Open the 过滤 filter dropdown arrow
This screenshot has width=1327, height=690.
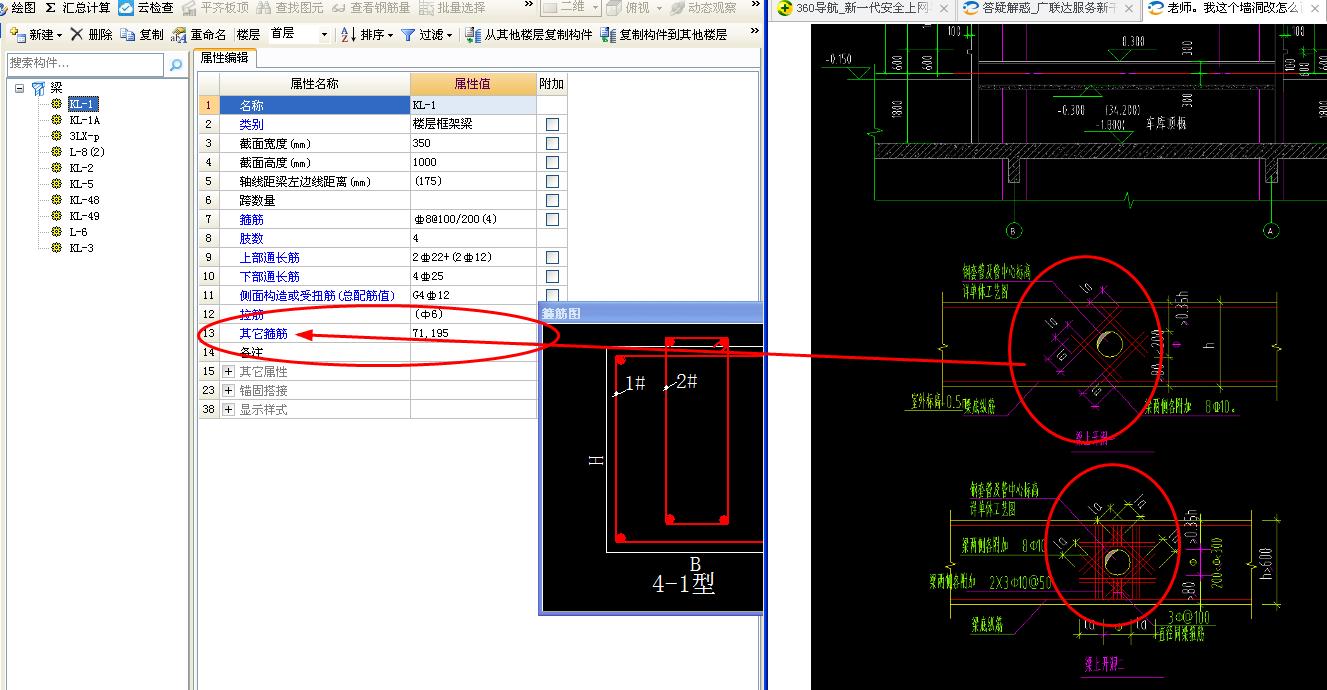pyautogui.click(x=449, y=35)
